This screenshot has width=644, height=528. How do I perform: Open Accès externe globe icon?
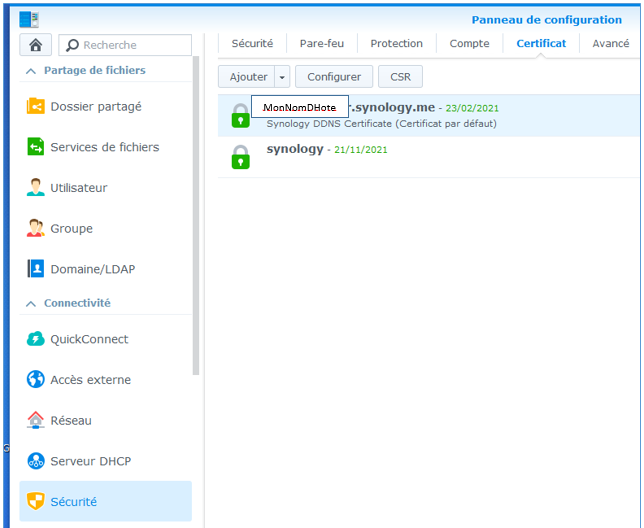[x=35, y=380]
